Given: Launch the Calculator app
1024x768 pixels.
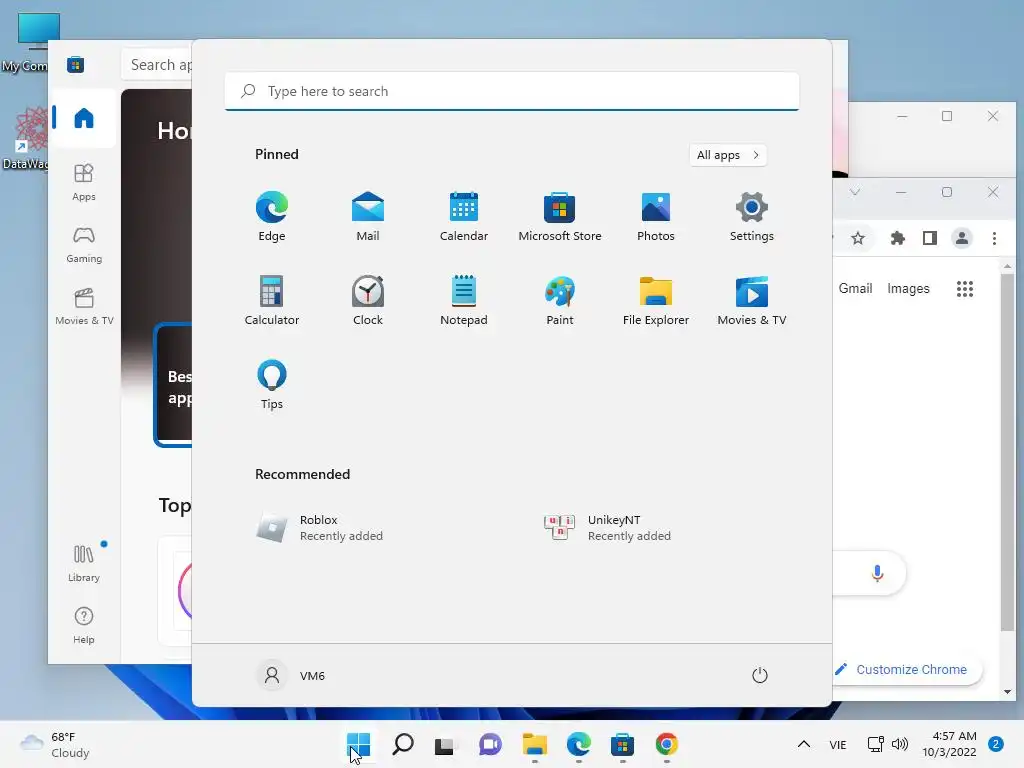Looking at the screenshot, I should tap(272, 300).
